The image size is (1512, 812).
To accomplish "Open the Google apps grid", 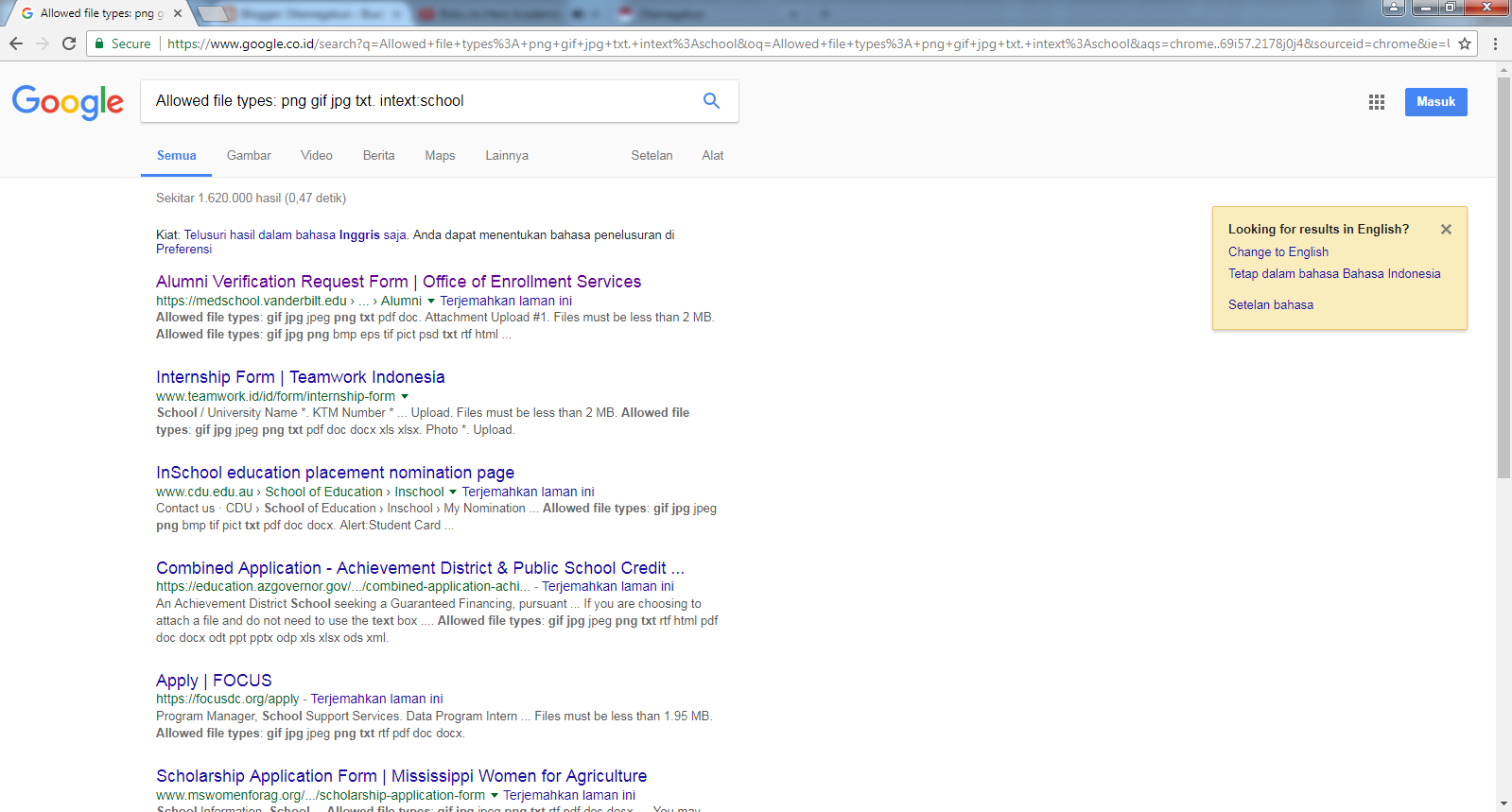I will (x=1377, y=102).
